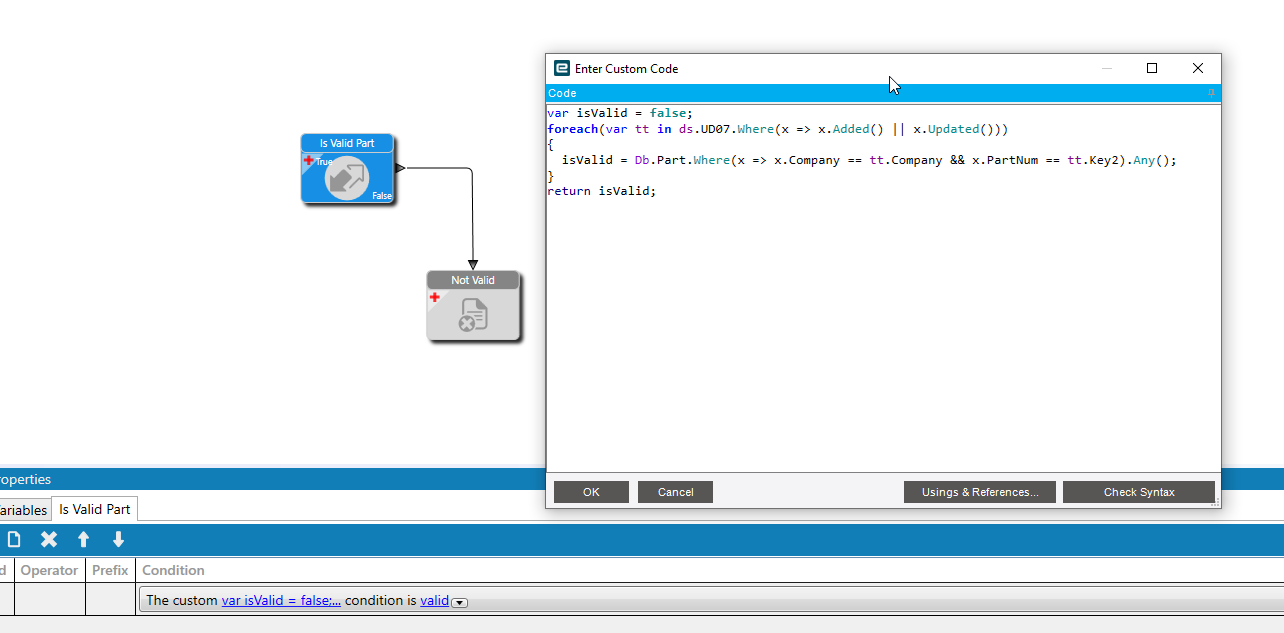Click the condition icon inside Is Valid Part node
The width and height of the screenshot is (1284, 633).
[x=347, y=178]
